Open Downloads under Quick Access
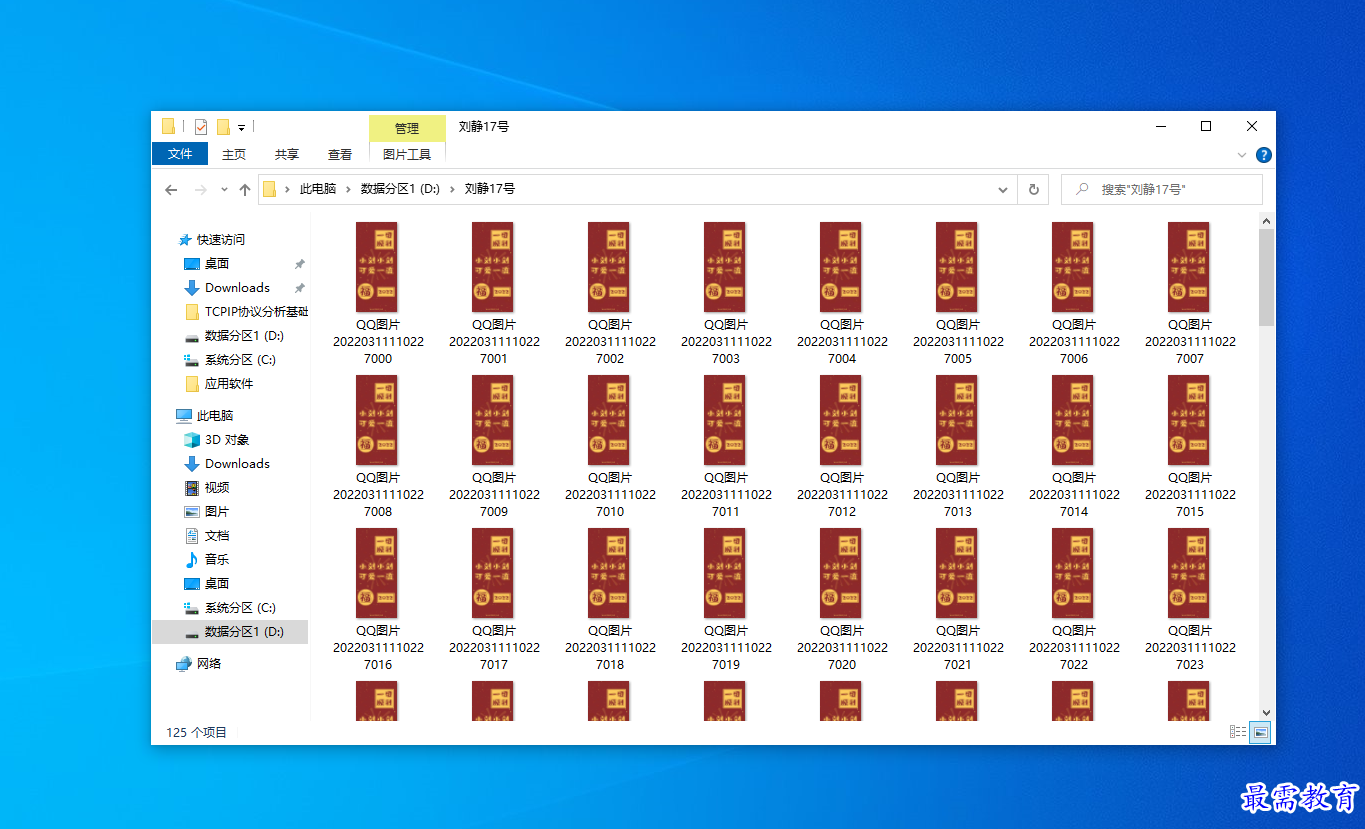Screen dimensions: 1365x829 [237, 288]
